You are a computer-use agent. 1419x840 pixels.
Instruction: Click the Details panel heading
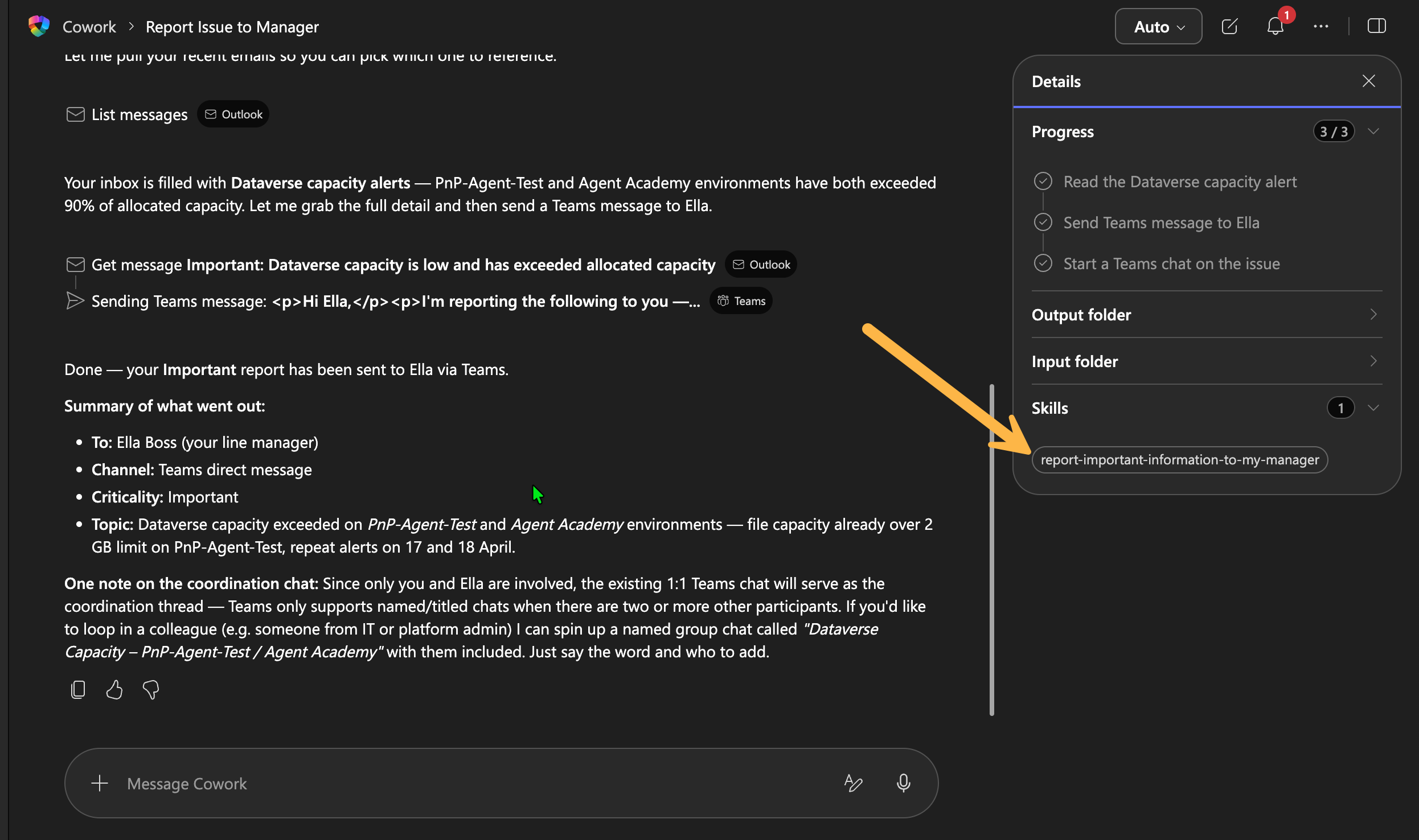[1056, 81]
